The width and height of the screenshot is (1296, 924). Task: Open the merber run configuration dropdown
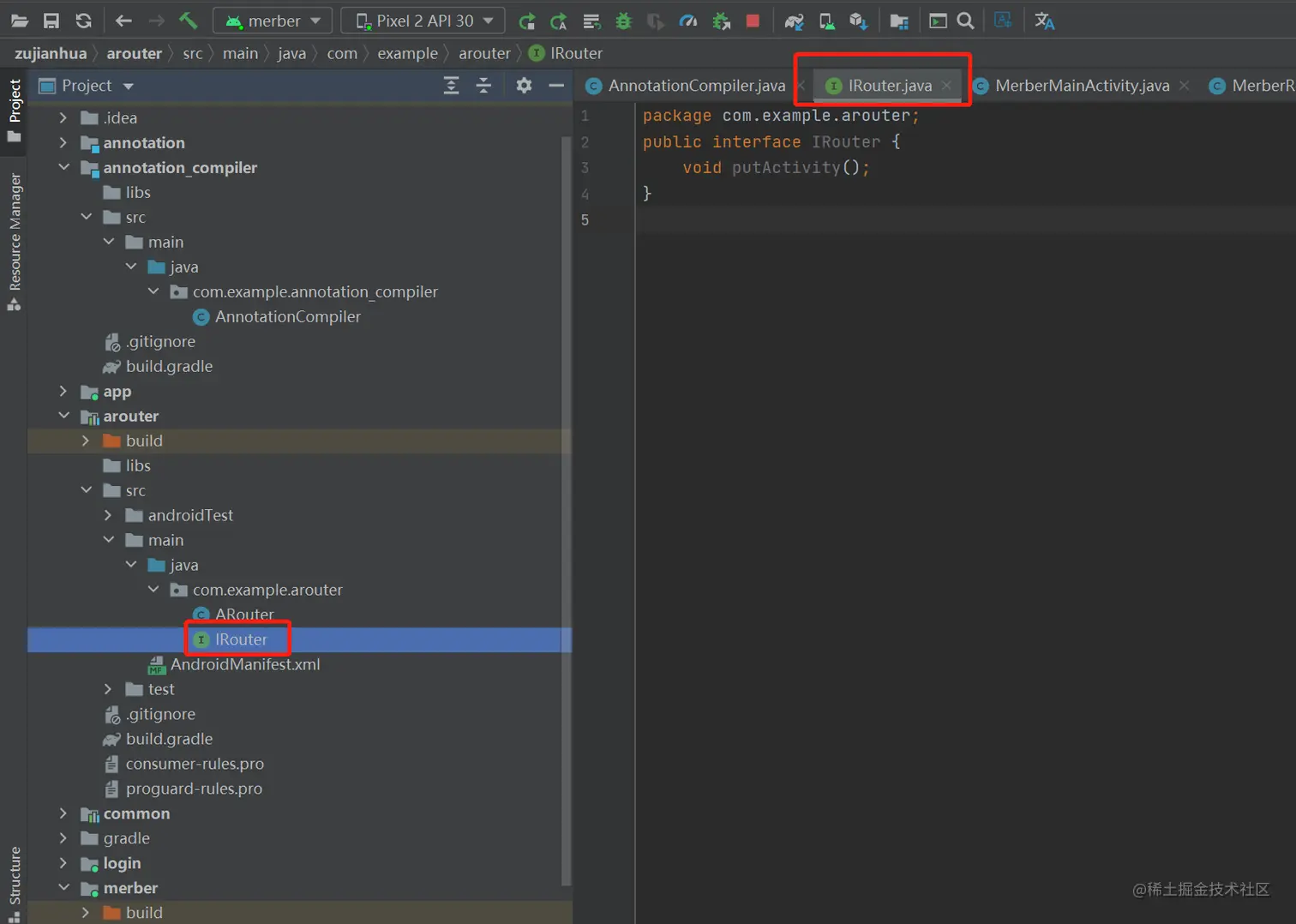274,21
